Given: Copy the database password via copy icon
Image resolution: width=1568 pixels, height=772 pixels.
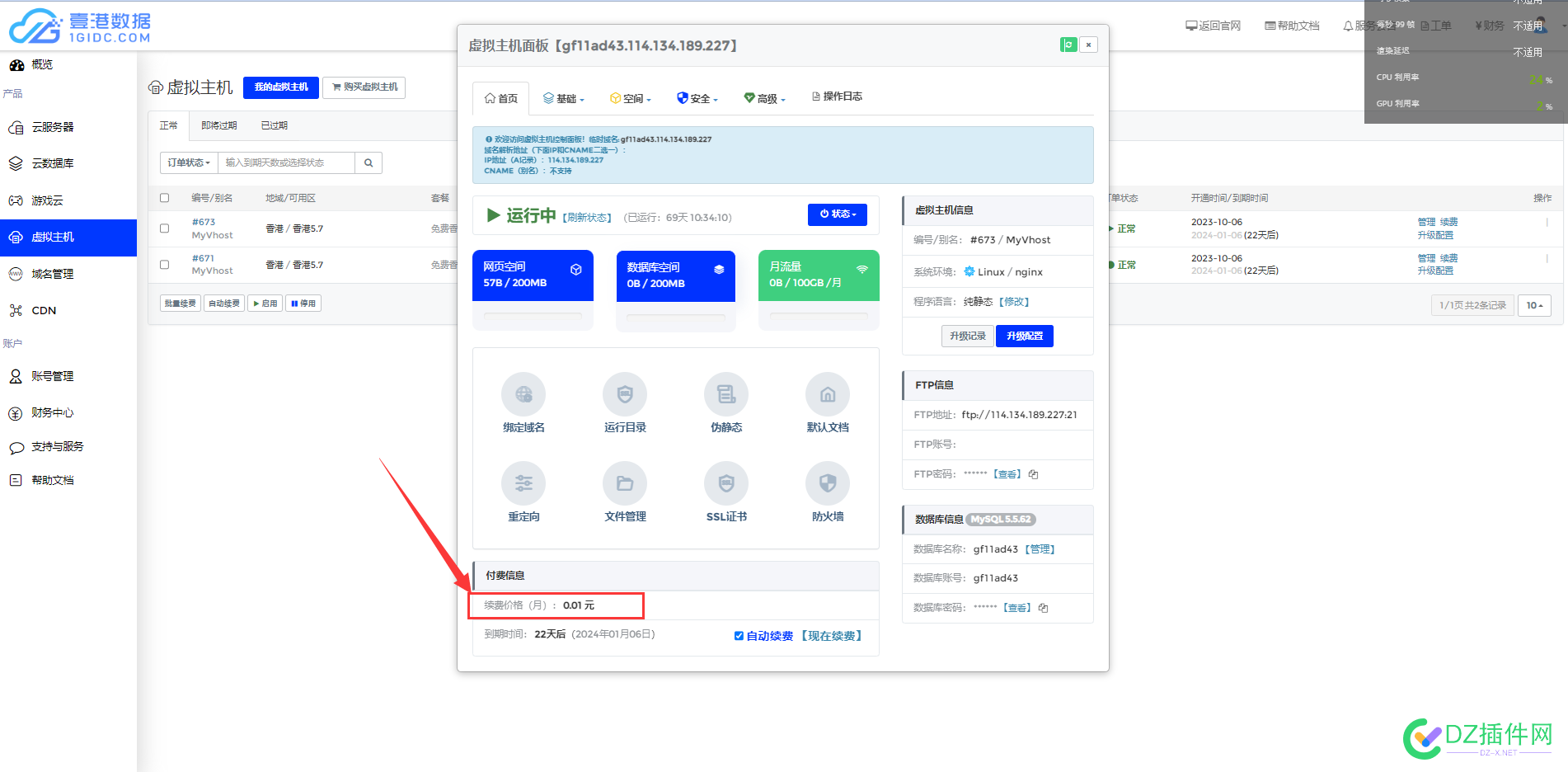Looking at the screenshot, I should pos(1044,608).
